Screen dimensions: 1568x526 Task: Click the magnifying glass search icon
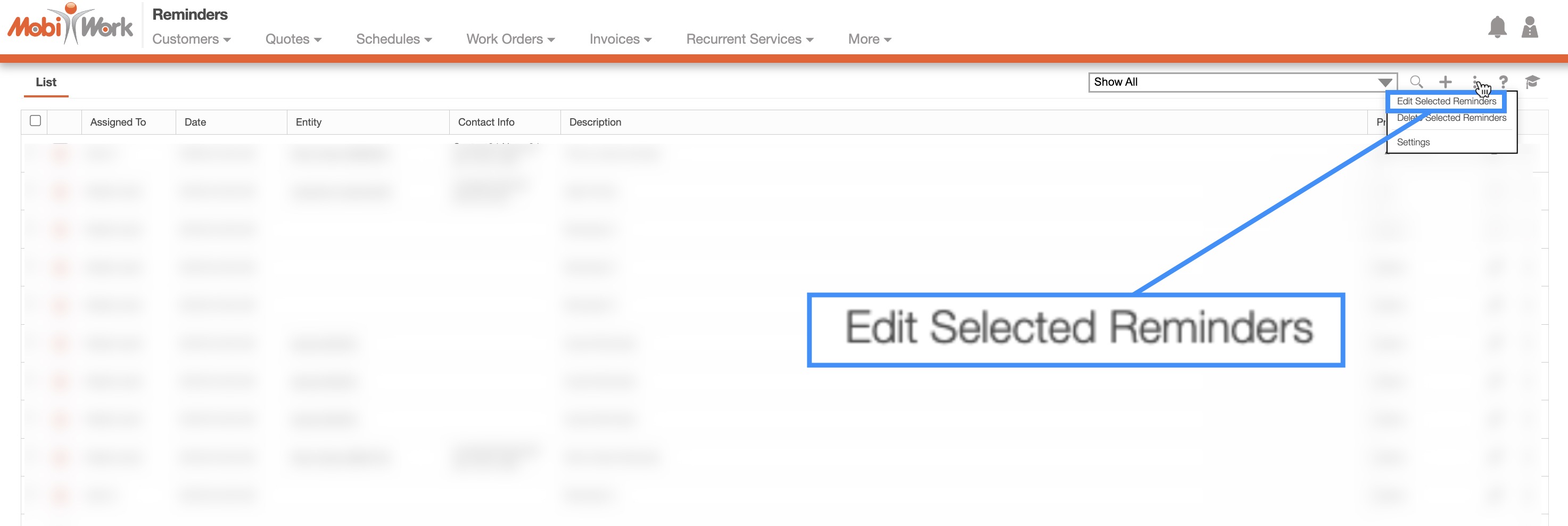coord(1416,81)
